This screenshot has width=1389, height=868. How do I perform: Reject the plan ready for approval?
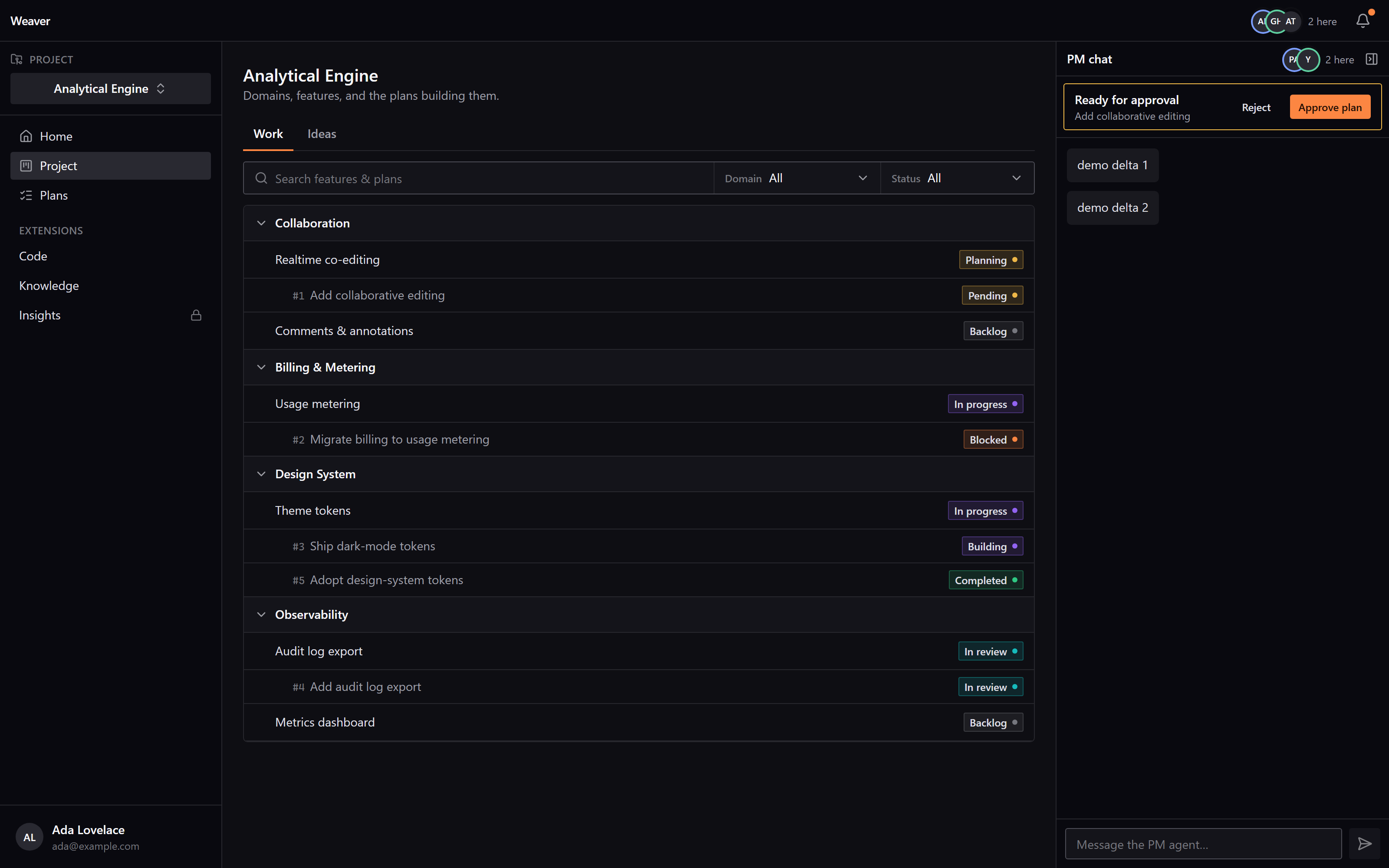(x=1256, y=107)
